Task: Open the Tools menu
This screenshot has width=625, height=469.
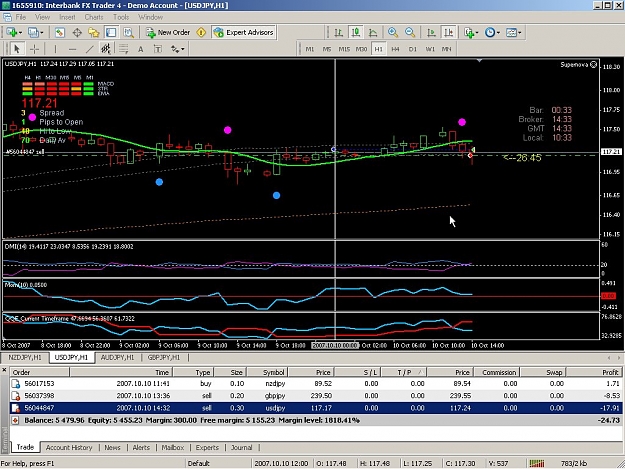Action: pyautogui.click(x=121, y=17)
